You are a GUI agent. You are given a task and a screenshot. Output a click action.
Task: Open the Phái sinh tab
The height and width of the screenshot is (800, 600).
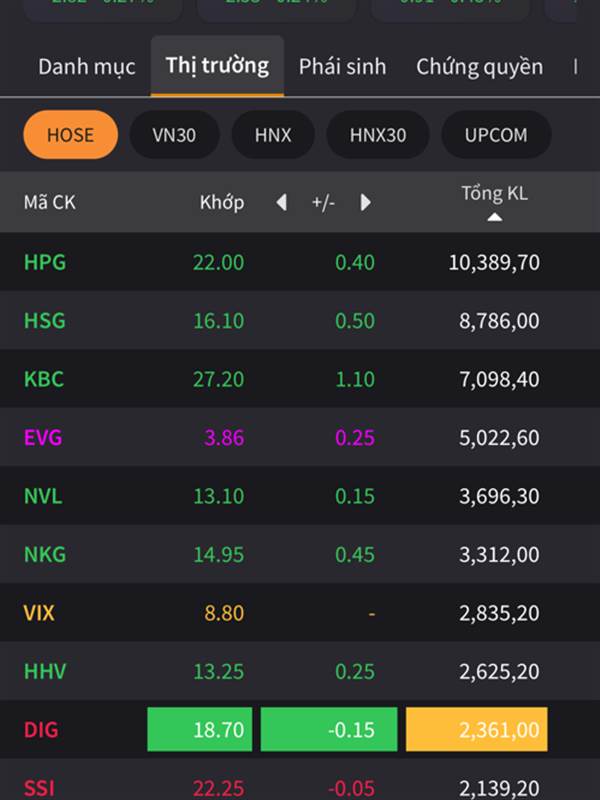[342, 67]
